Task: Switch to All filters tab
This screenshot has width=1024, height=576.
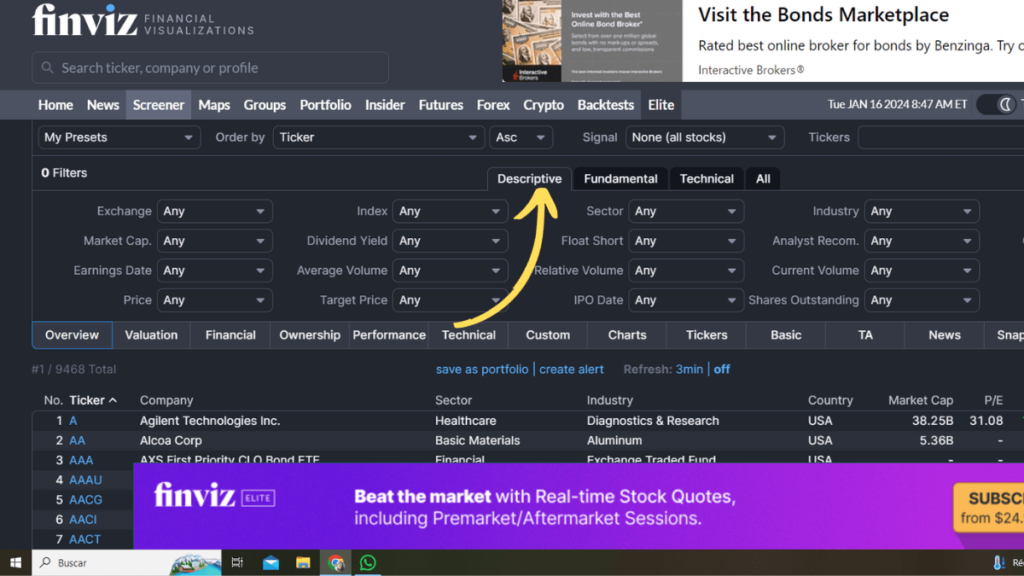Action: pos(763,179)
